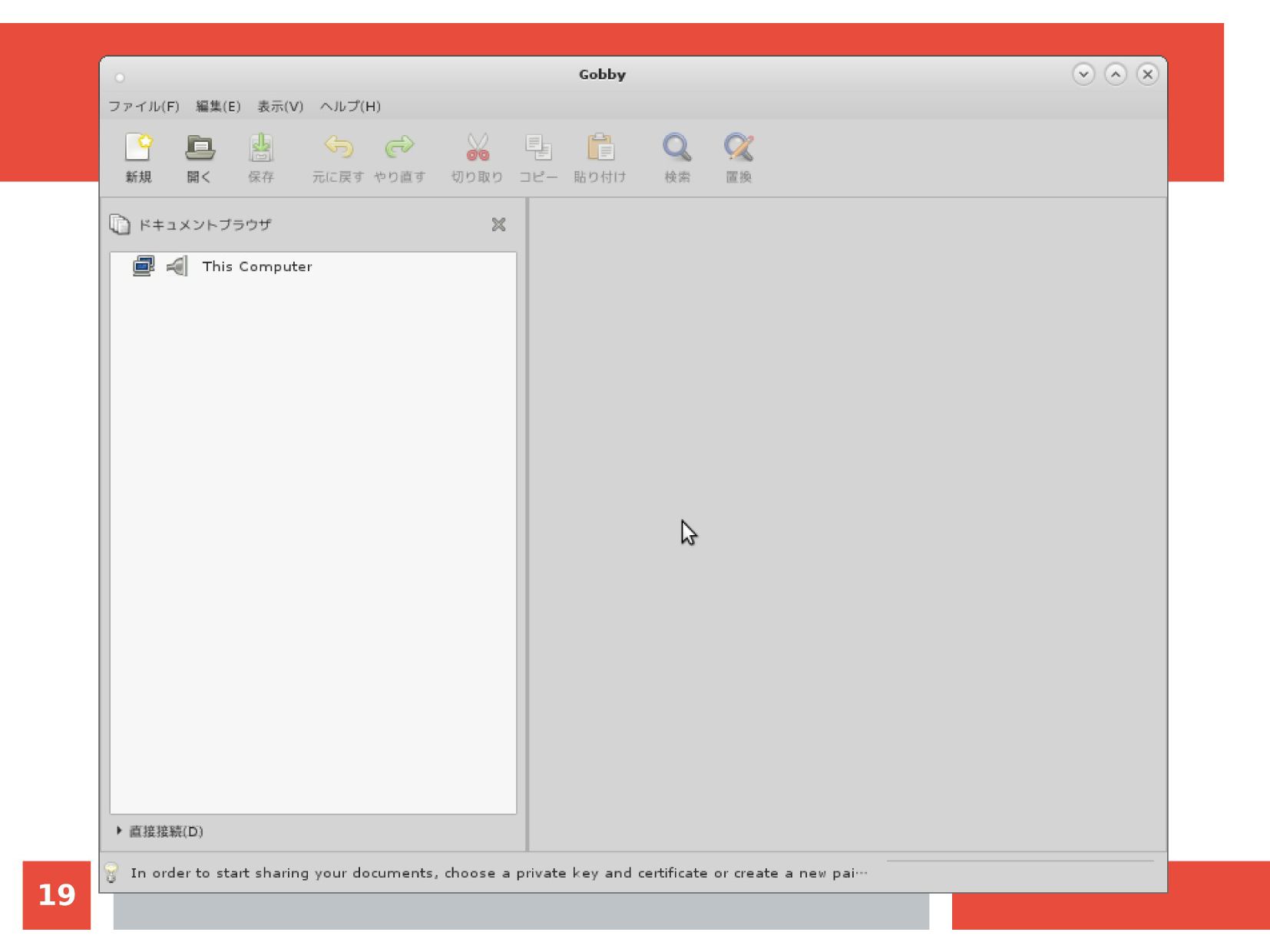Click the status message about private key
Image resolution: width=1270 pixels, height=952 pixels.
[x=499, y=873]
